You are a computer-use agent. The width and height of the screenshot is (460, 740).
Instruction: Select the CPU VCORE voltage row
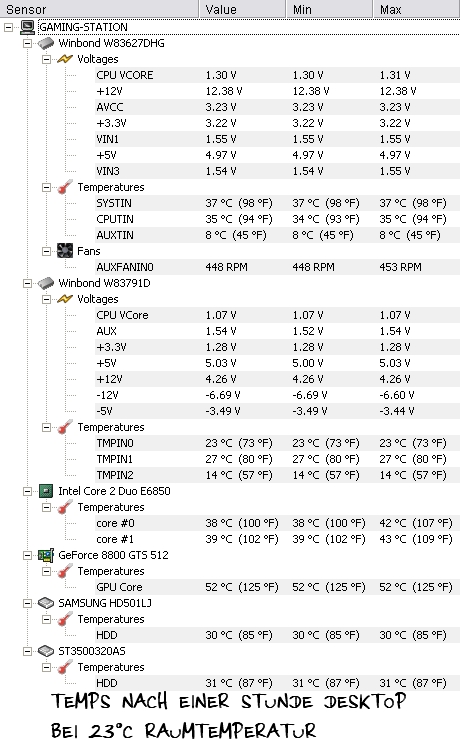277,75
